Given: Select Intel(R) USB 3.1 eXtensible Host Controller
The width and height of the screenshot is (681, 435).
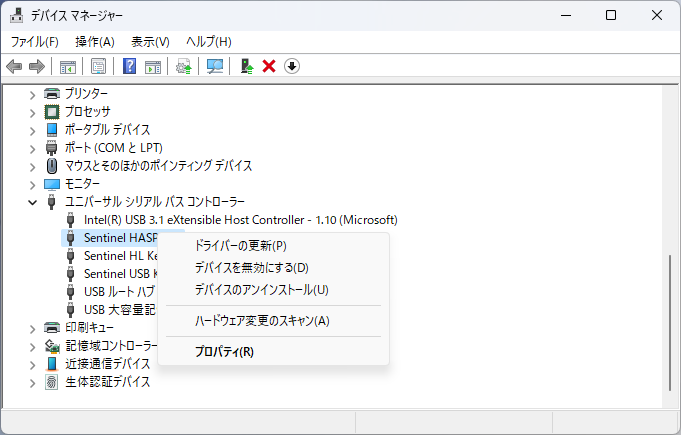Looking at the screenshot, I should coord(240,220).
